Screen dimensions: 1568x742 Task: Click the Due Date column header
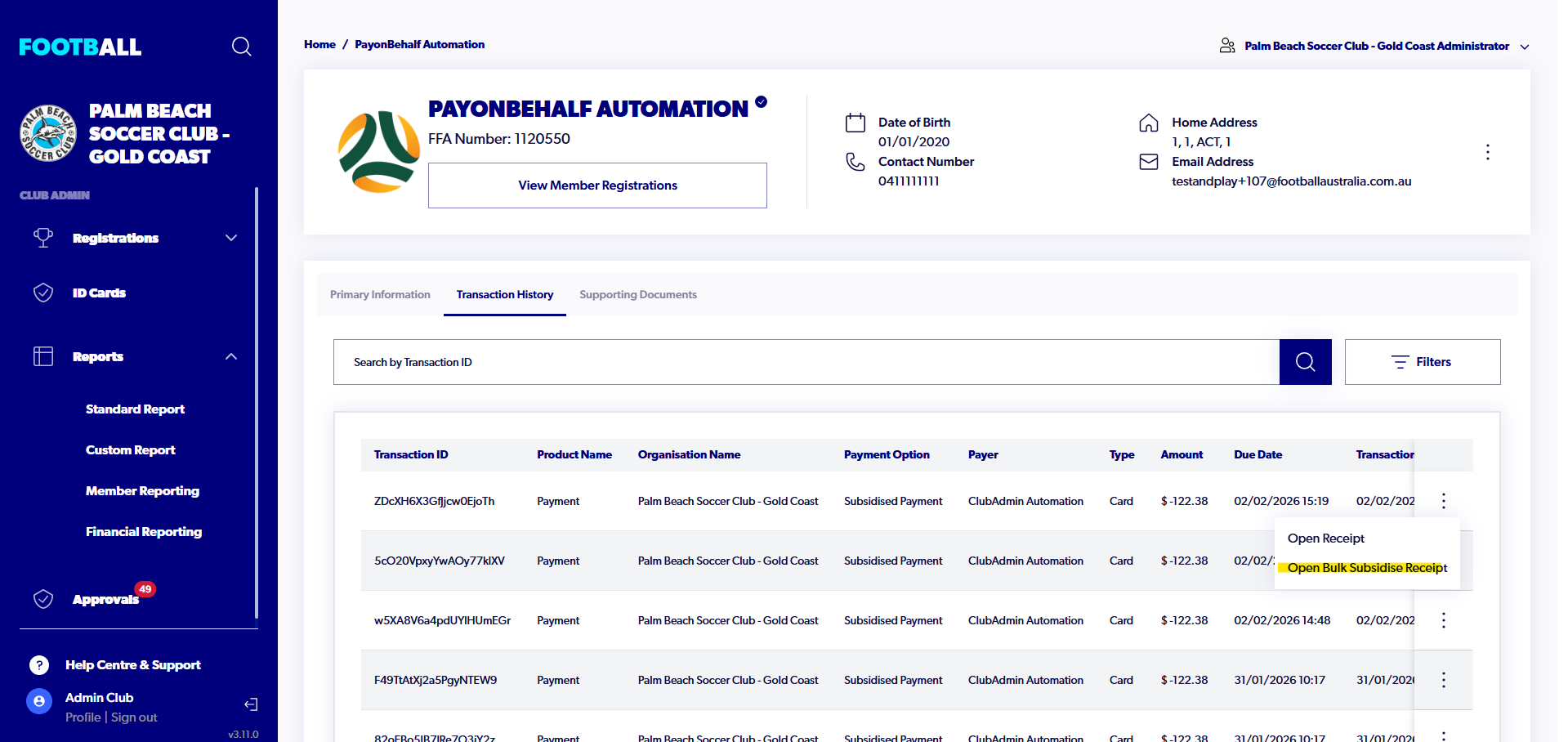pos(1258,454)
